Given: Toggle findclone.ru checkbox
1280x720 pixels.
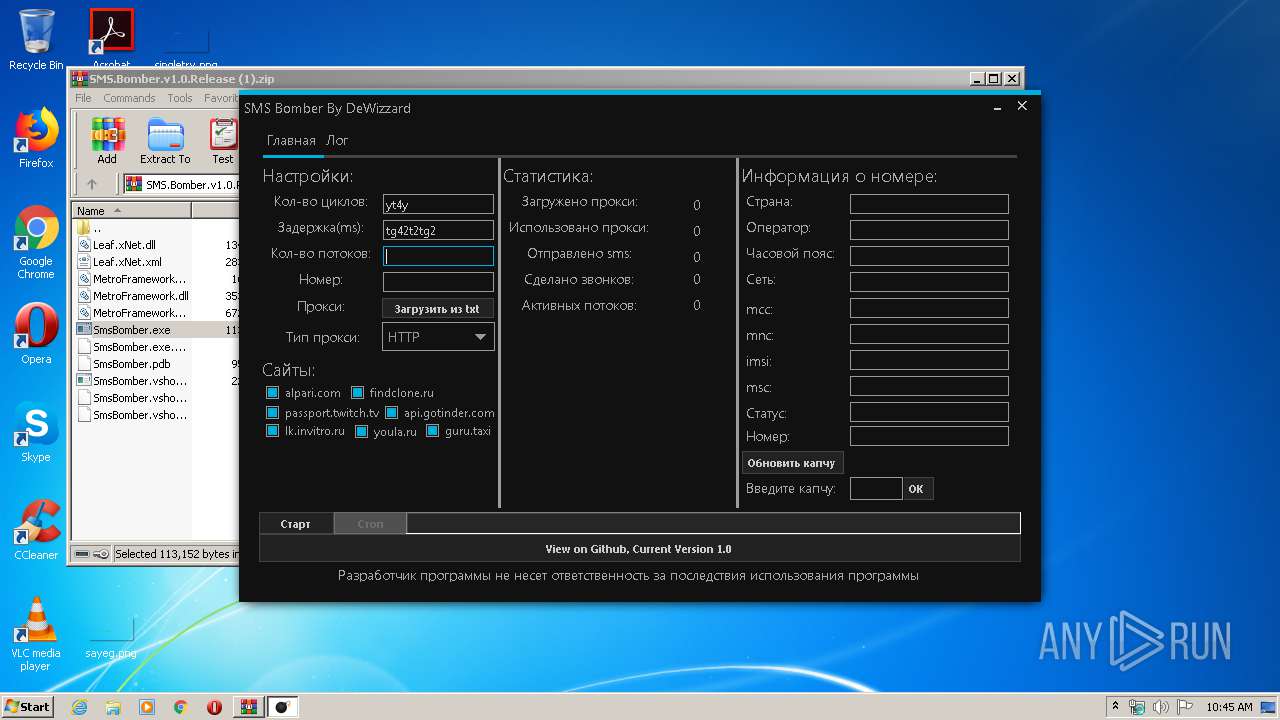Looking at the screenshot, I should coord(357,393).
